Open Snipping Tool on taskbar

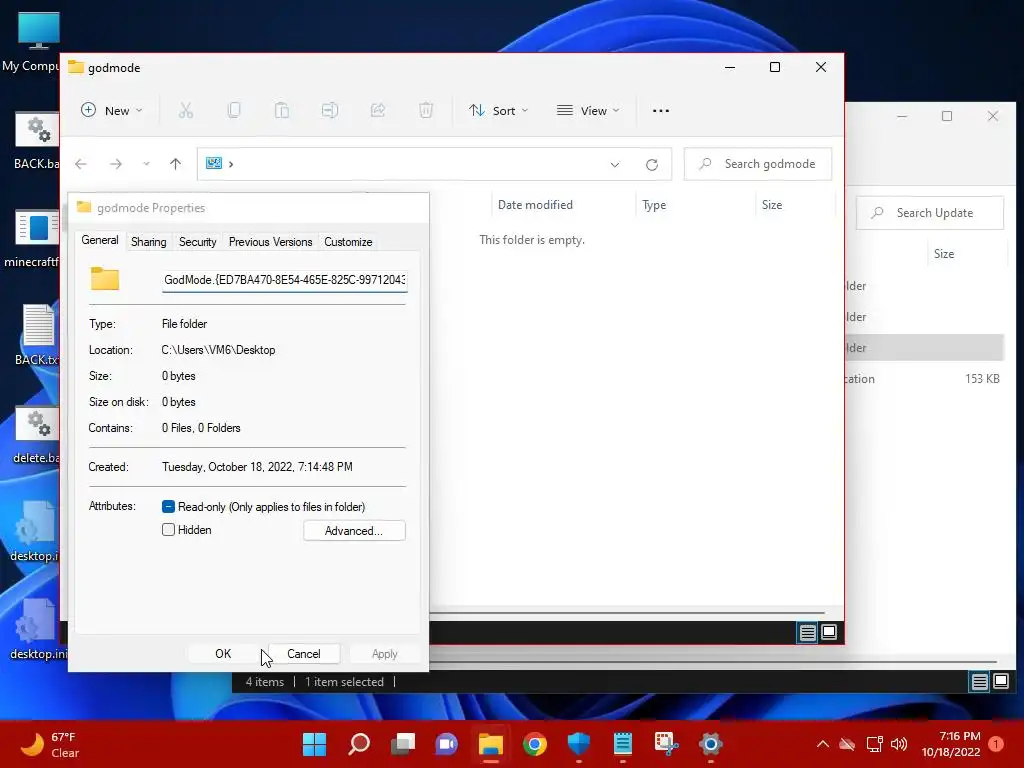pyautogui.click(x=667, y=744)
